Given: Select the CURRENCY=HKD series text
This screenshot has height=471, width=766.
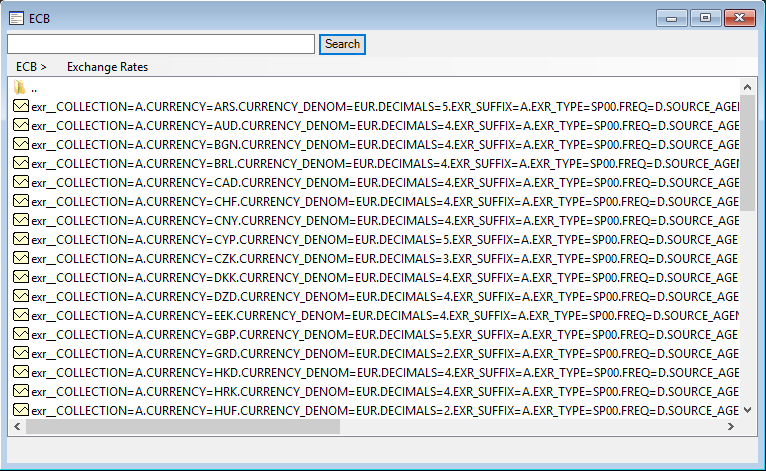Looking at the screenshot, I should pyautogui.click(x=385, y=373).
